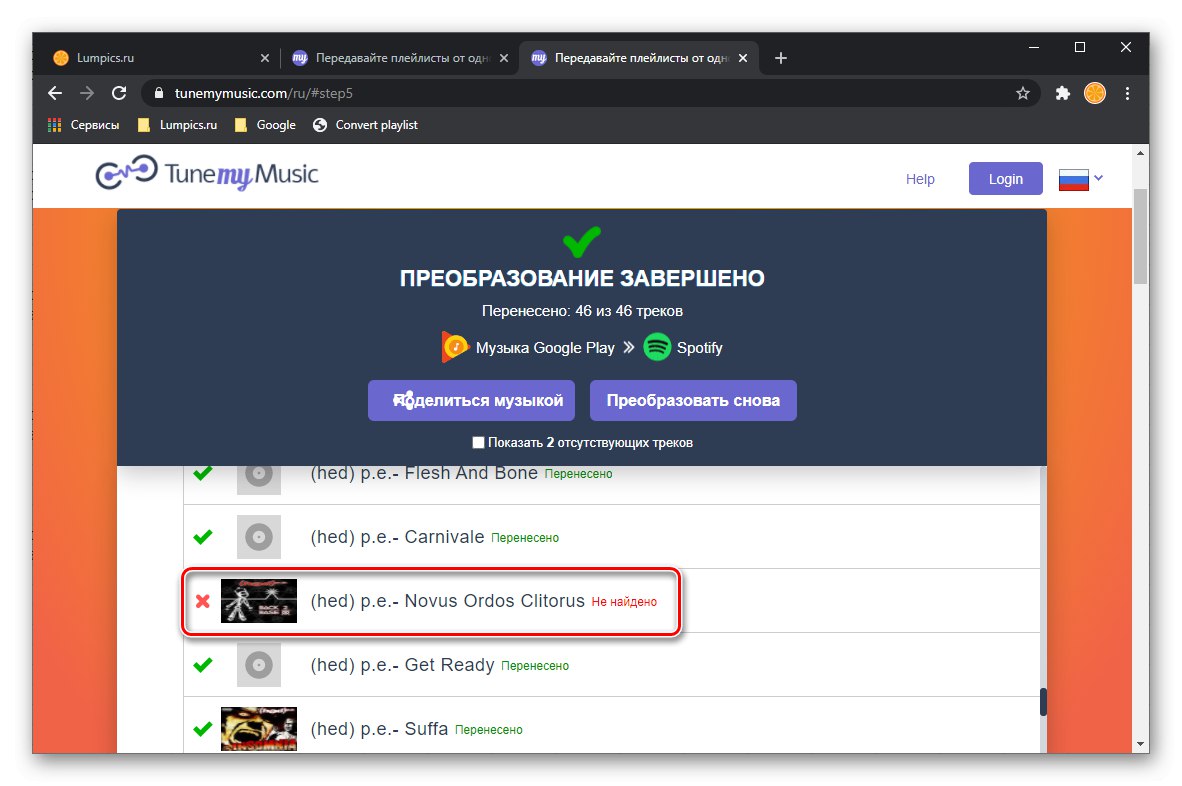Viewport: 1182px width, 786px height.
Task: Click the page scrollbar up arrow
Action: [1140, 153]
